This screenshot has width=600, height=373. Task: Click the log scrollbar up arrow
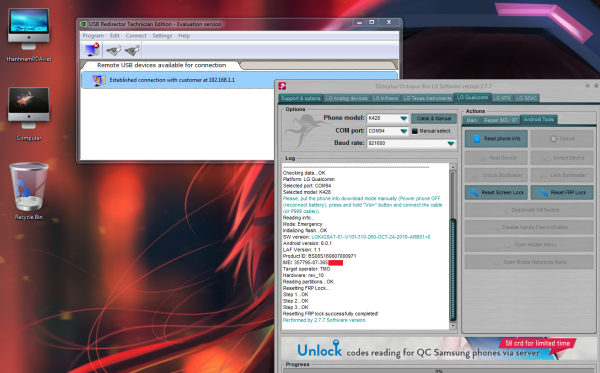(x=453, y=167)
